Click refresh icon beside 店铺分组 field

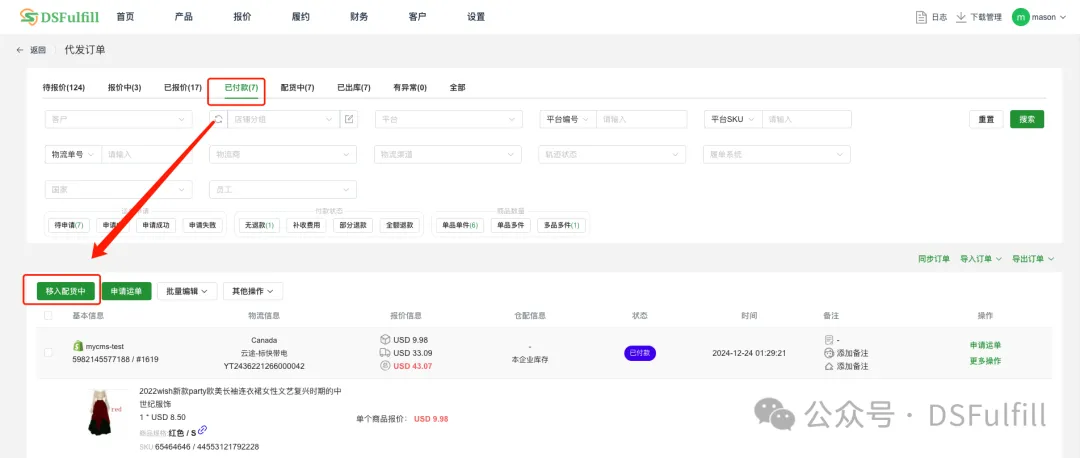(217, 119)
